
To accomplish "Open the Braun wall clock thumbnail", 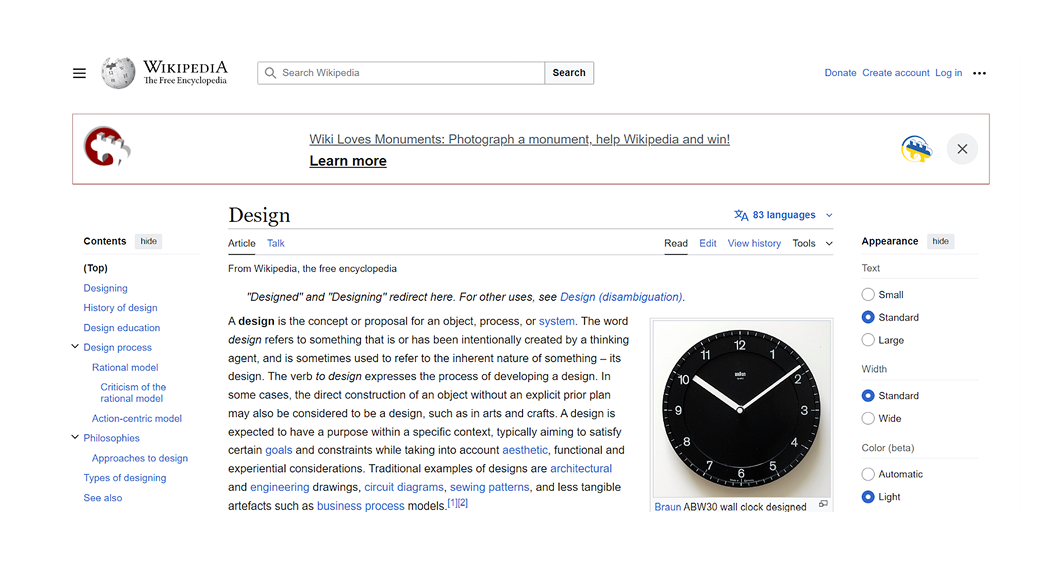I will coord(742,409).
